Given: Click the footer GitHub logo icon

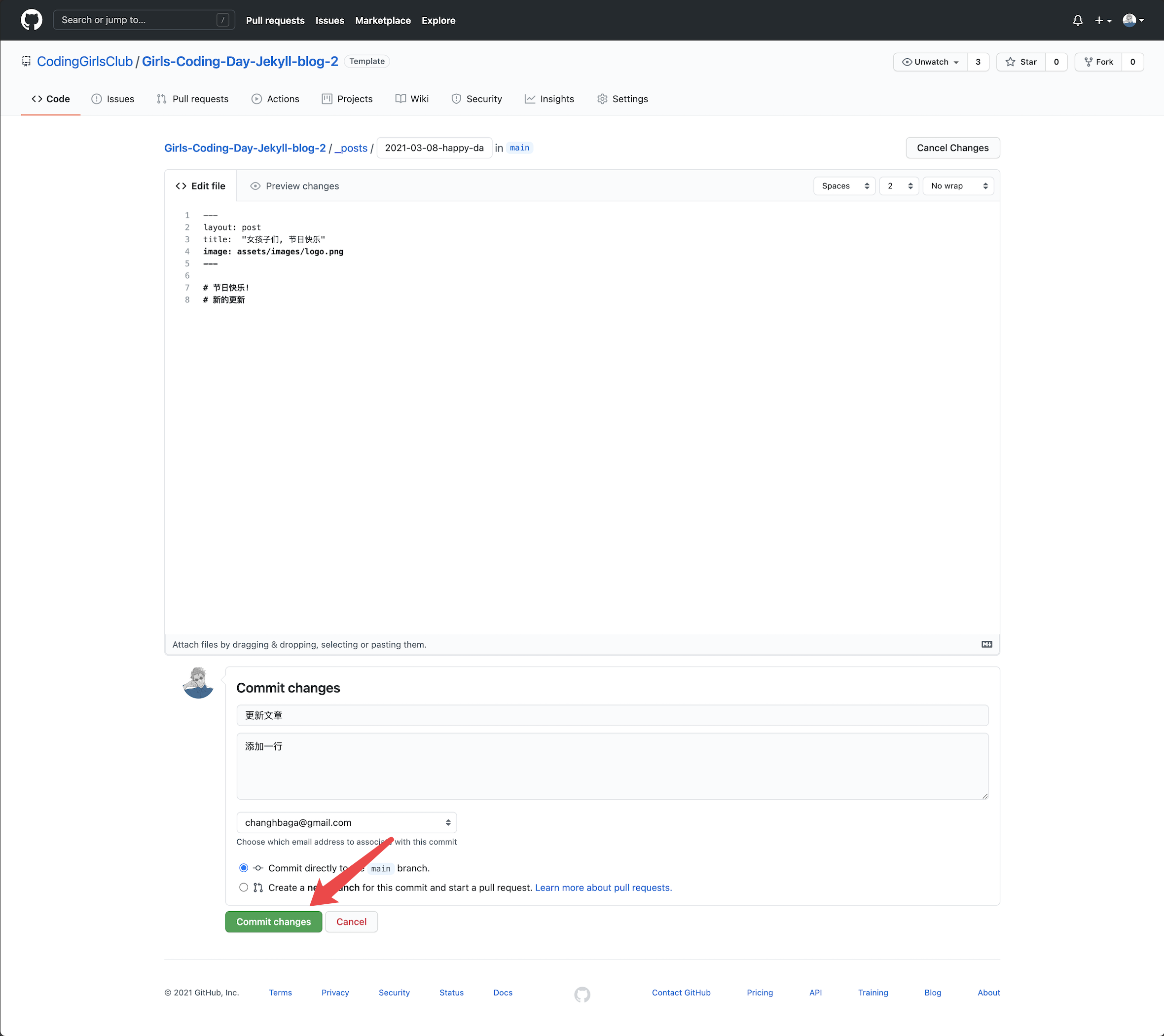Looking at the screenshot, I should pyautogui.click(x=582, y=995).
